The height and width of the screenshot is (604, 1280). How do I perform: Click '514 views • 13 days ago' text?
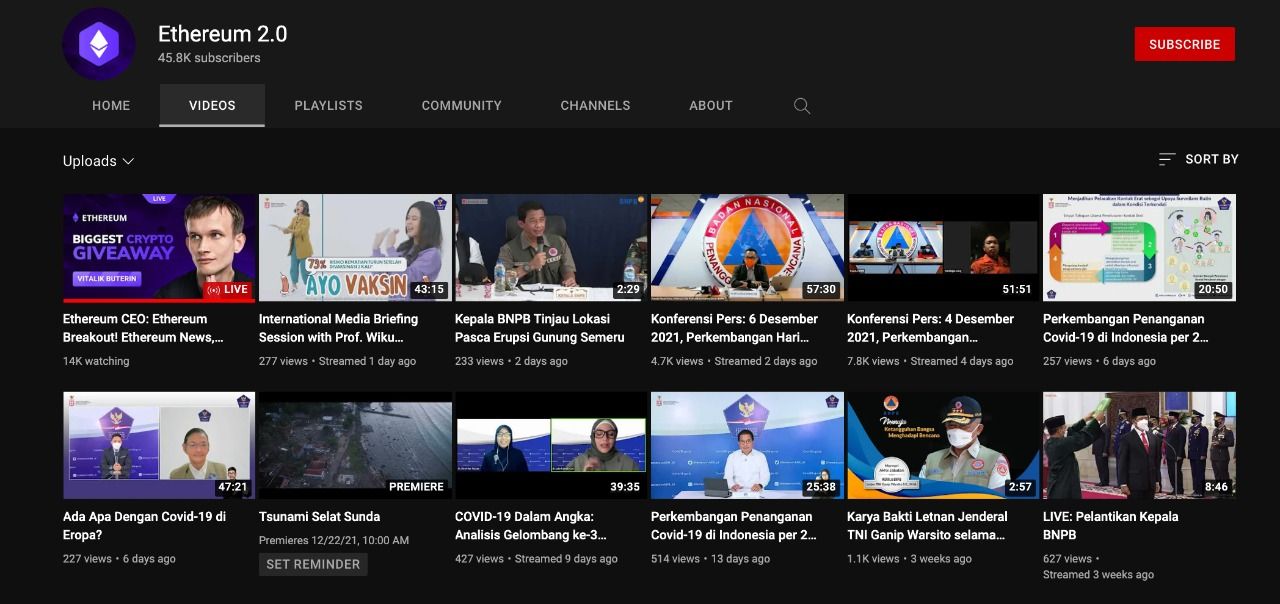710,559
